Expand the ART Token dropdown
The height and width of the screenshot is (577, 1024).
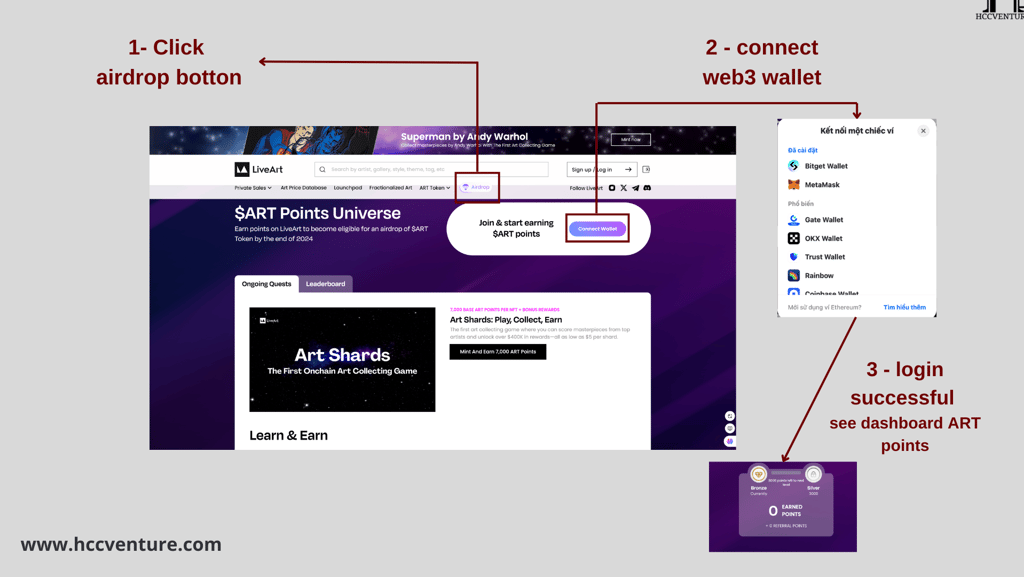tap(434, 188)
